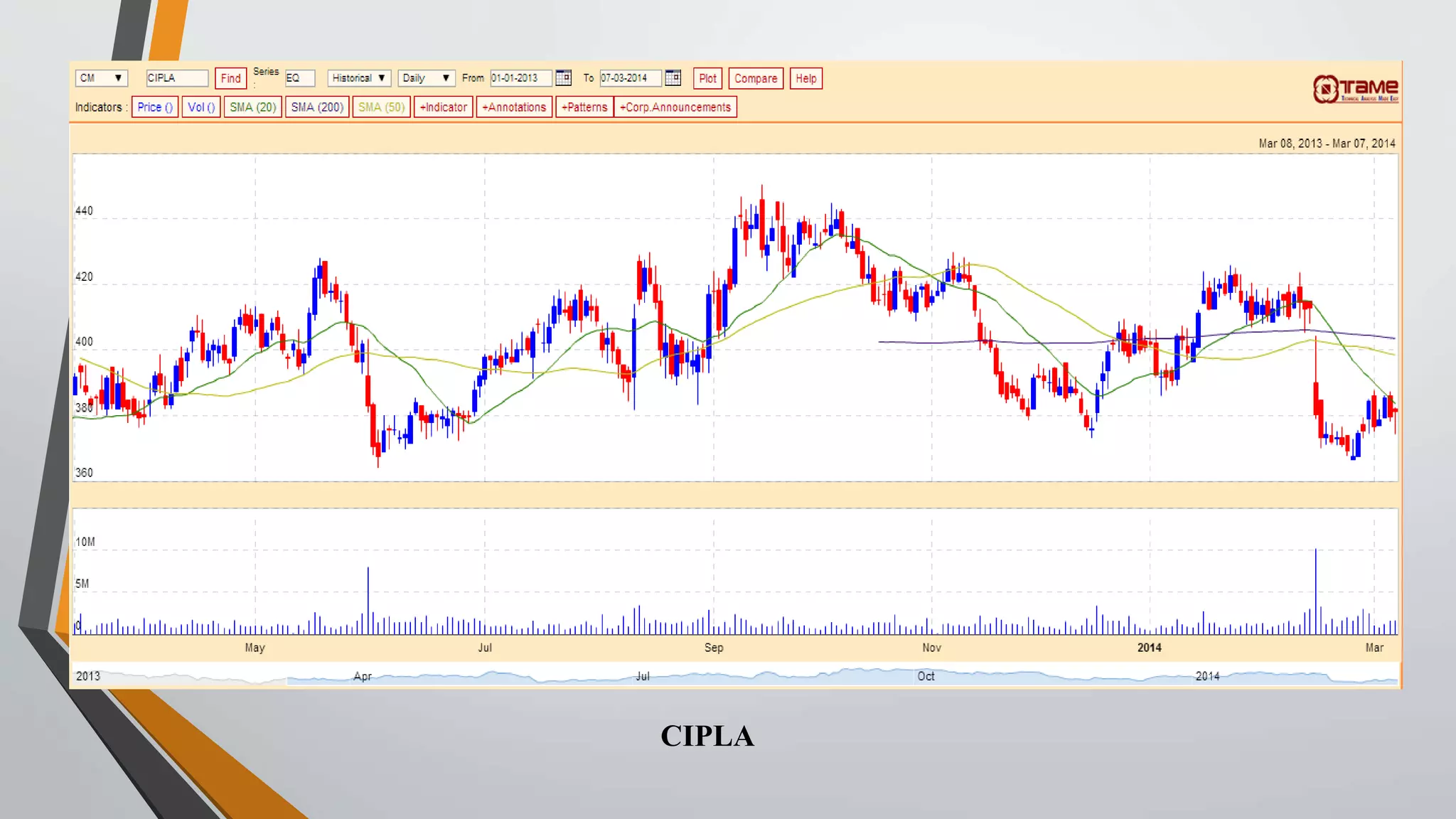Click the Find button
The height and width of the screenshot is (819, 1456).
[x=230, y=78]
